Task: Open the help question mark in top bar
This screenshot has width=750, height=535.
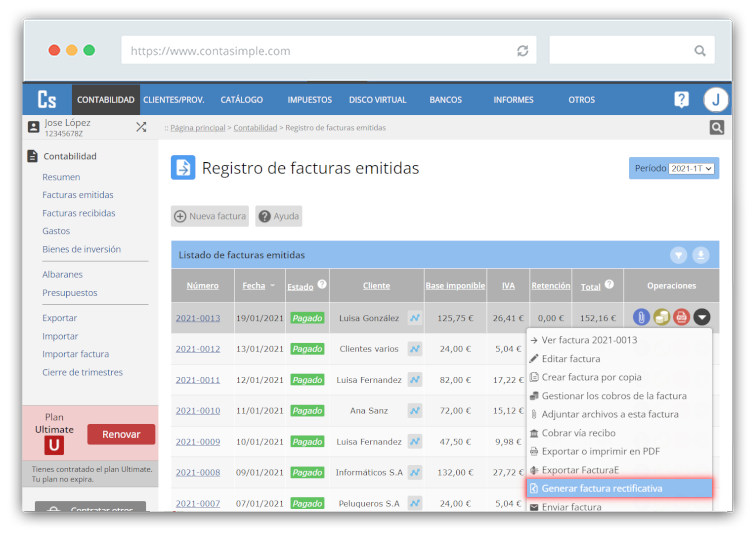Action: (x=681, y=99)
